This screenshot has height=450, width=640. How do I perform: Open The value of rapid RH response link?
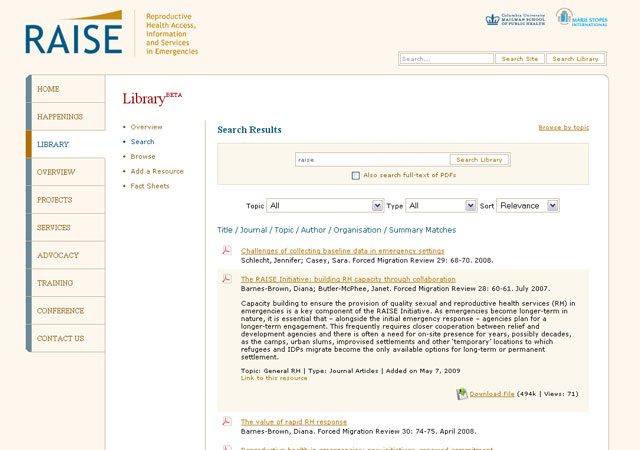[x=293, y=422]
